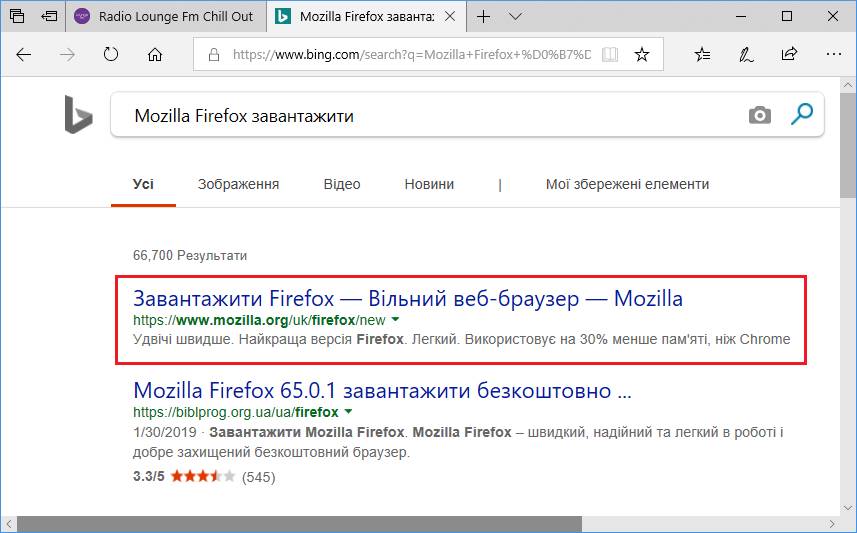Open Mozilla Firefox 65.0.1 завантажити result

(x=382, y=391)
